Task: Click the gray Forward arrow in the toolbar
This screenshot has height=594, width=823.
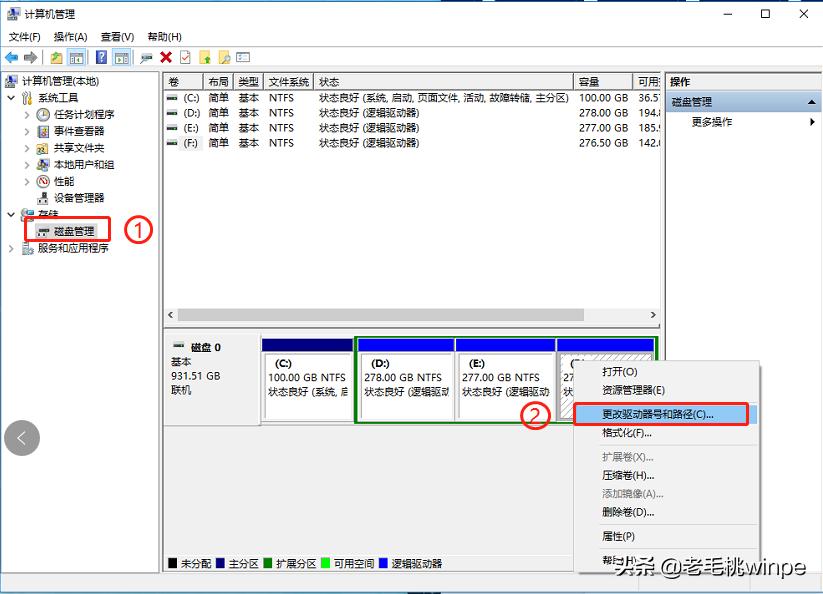Action: (x=31, y=57)
